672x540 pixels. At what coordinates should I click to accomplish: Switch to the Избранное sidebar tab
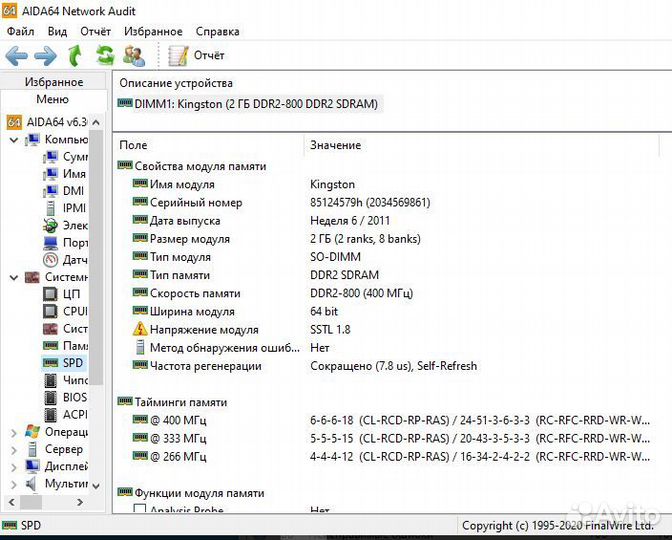tap(54, 82)
